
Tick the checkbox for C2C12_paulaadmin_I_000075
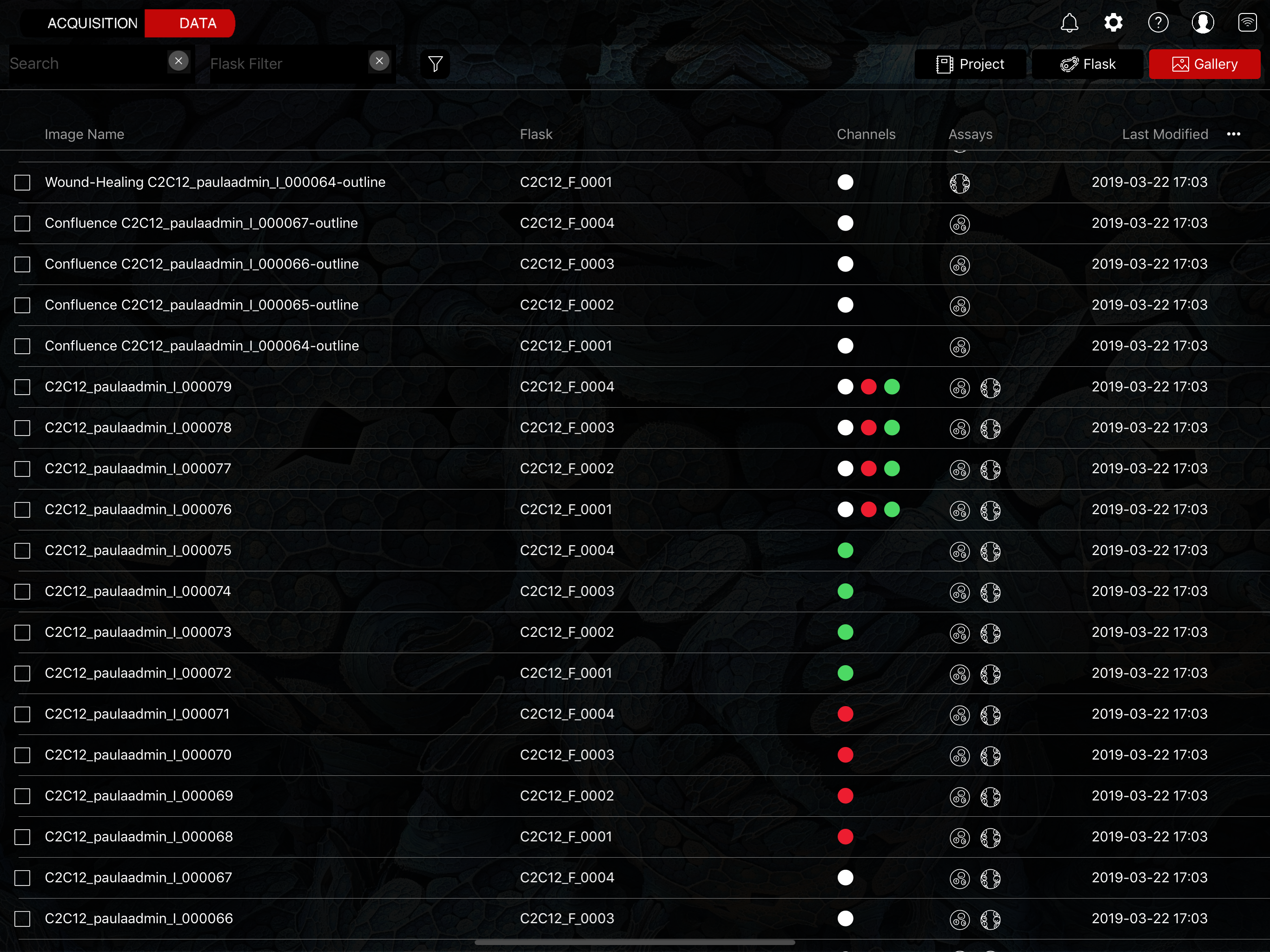point(22,551)
